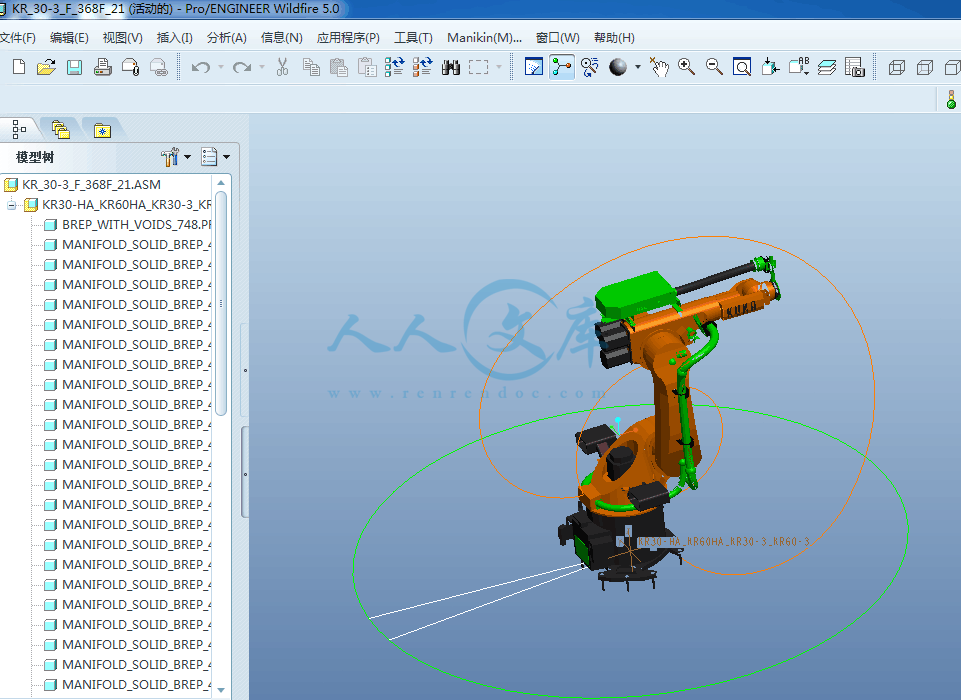
Task: Click the binoculars Find icon
Action: coord(451,67)
